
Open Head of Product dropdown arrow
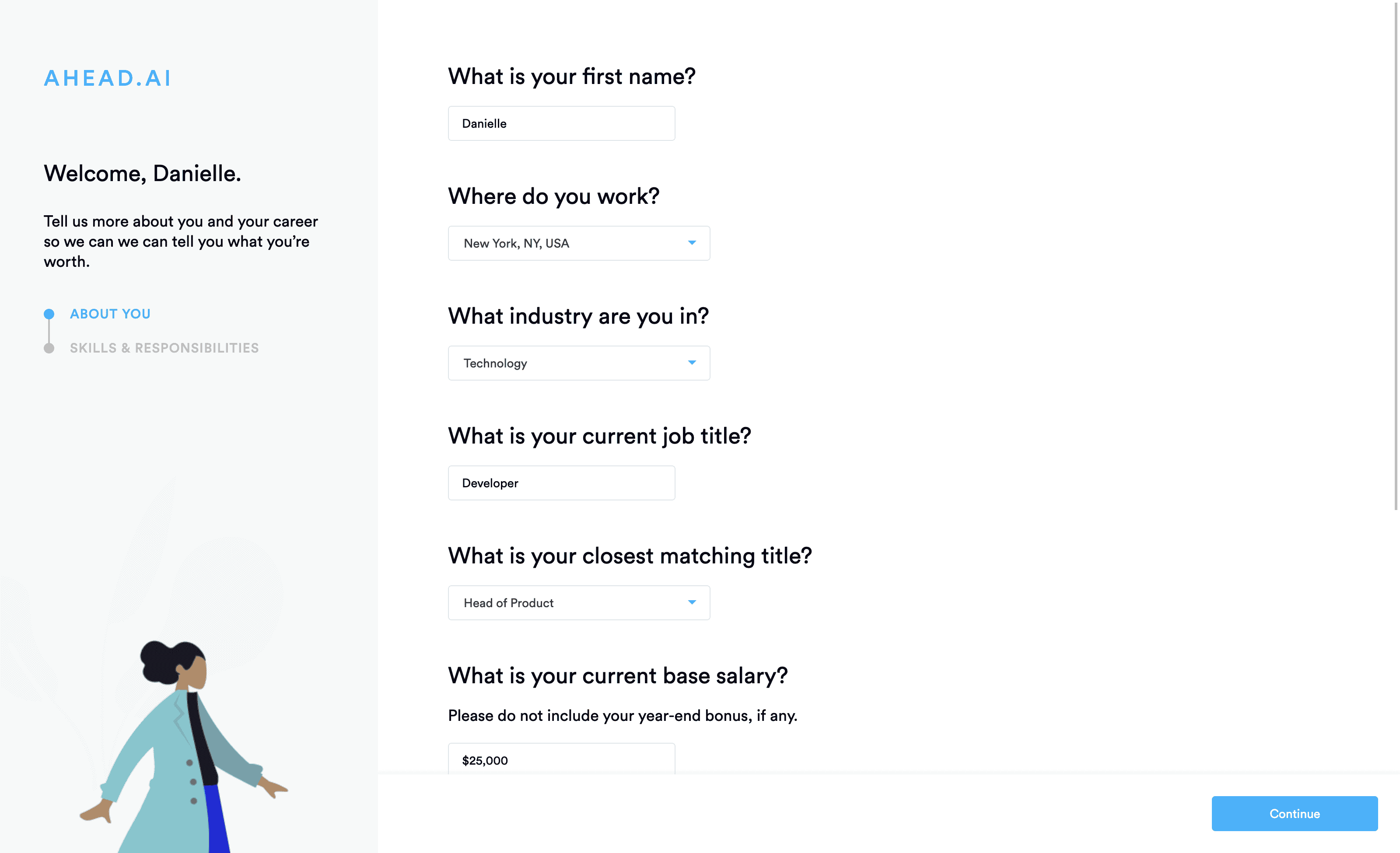[x=692, y=602]
